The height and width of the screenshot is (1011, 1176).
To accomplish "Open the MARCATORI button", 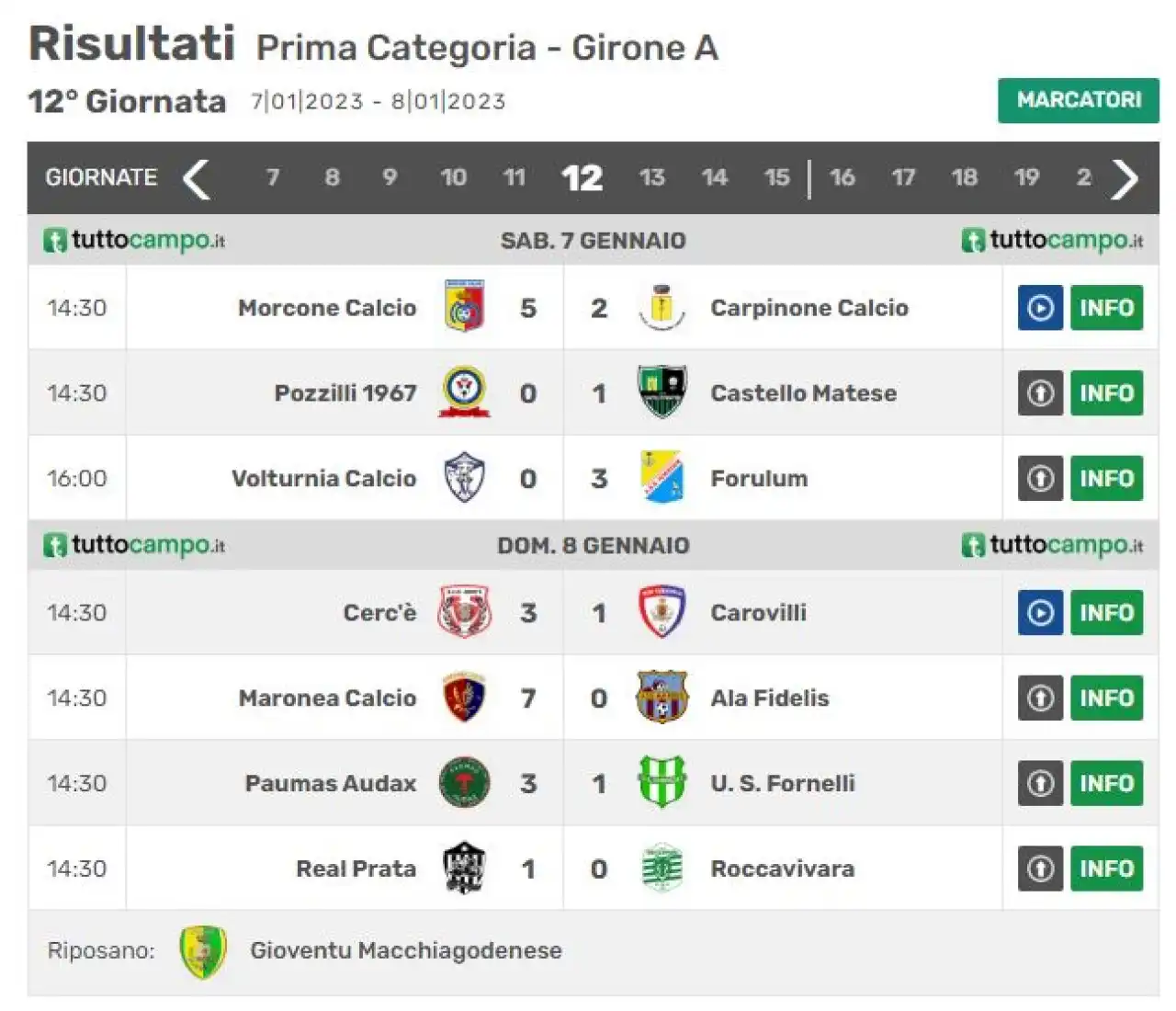I will (1079, 100).
